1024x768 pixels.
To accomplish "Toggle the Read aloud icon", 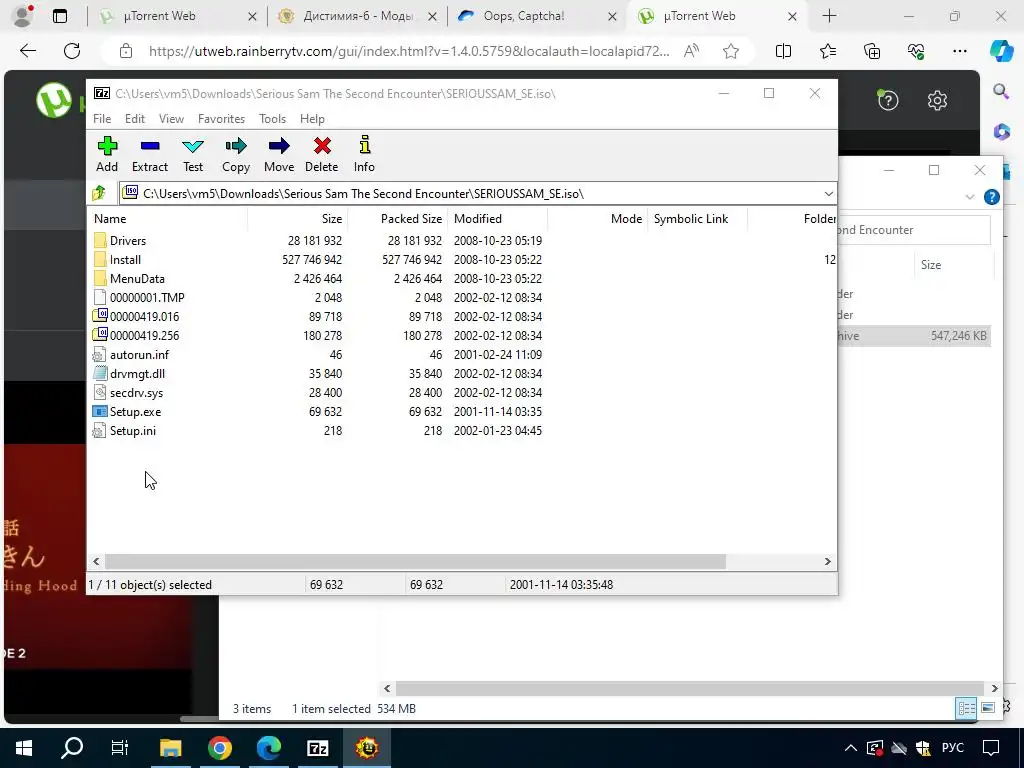I will click(691, 51).
